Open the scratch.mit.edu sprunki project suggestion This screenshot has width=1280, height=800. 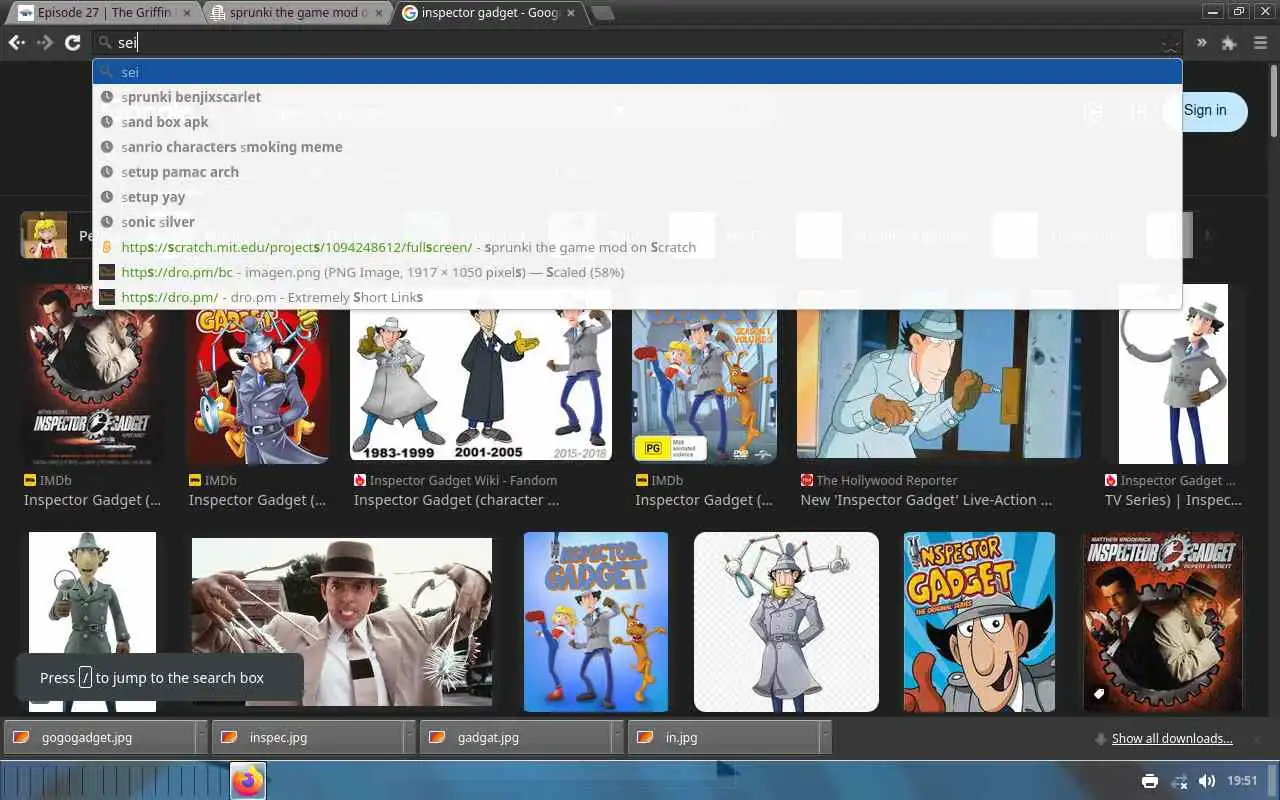click(x=637, y=247)
